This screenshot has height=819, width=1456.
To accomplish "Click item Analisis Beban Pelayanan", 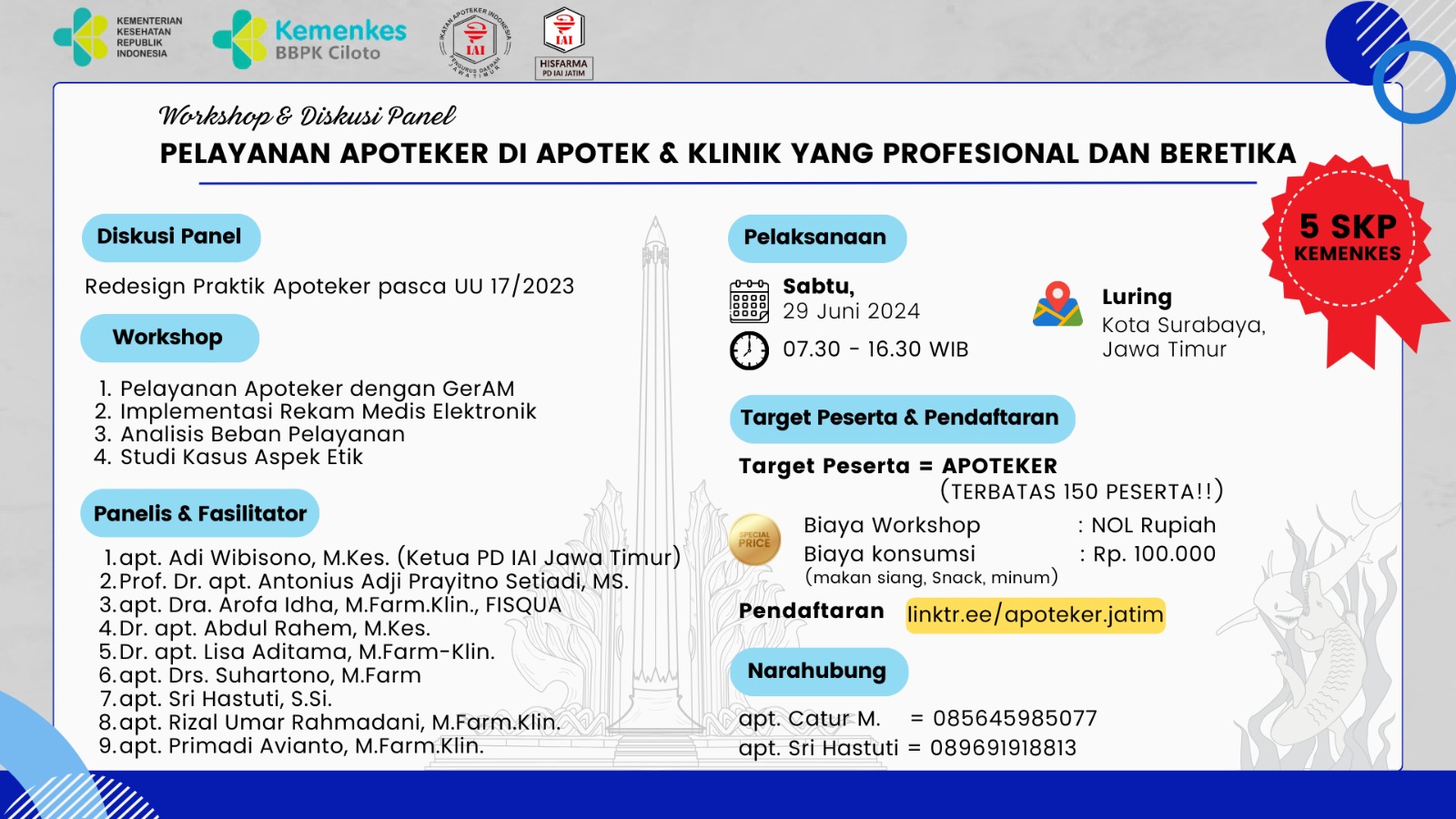I will tap(262, 434).
